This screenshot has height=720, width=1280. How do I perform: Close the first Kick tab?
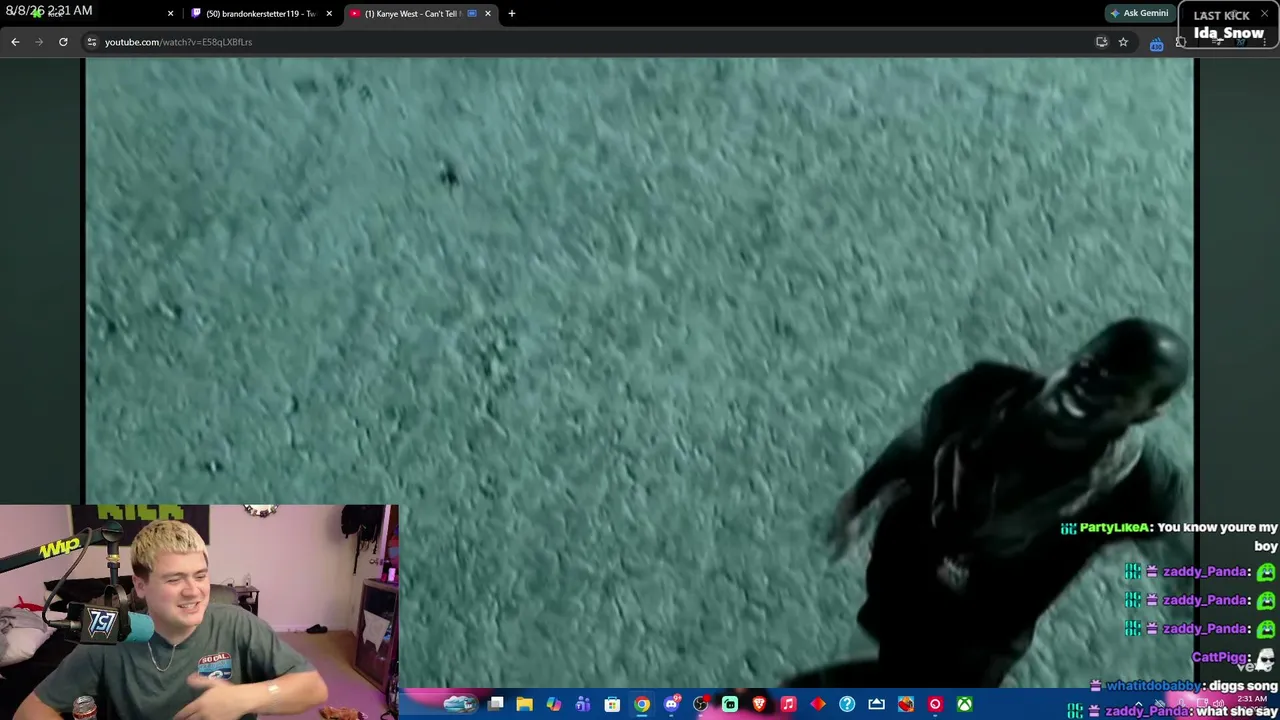(x=170, y=14)
